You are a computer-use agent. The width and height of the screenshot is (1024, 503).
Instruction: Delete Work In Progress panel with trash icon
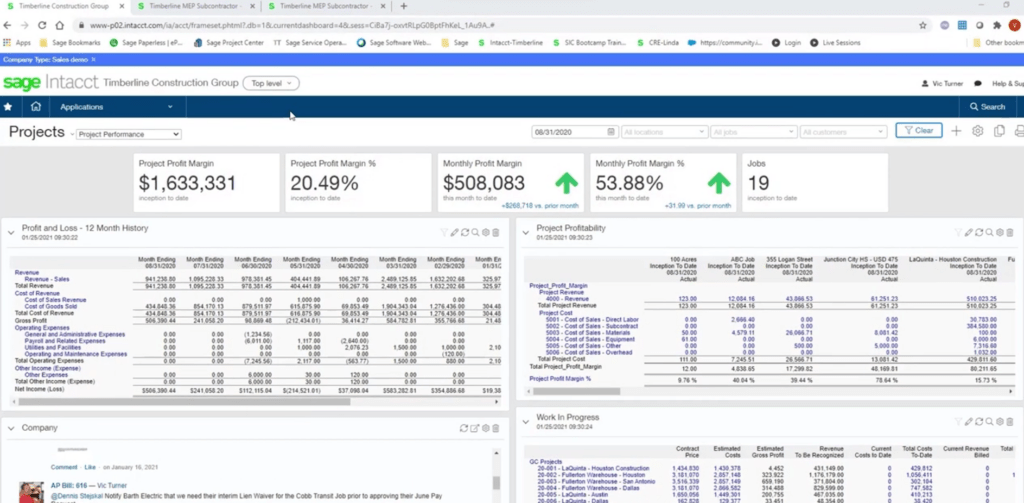1010,422
